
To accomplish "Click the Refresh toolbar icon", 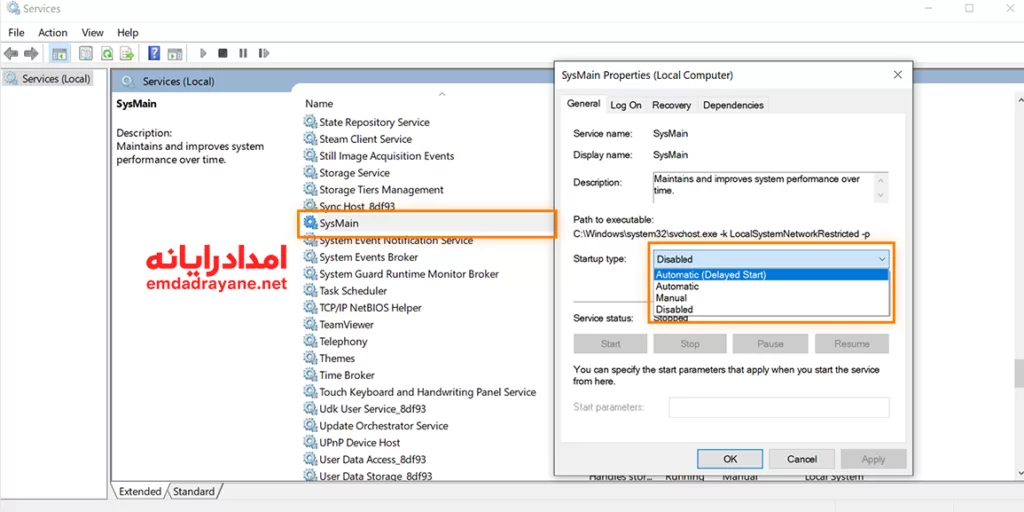I will (107, 53).
